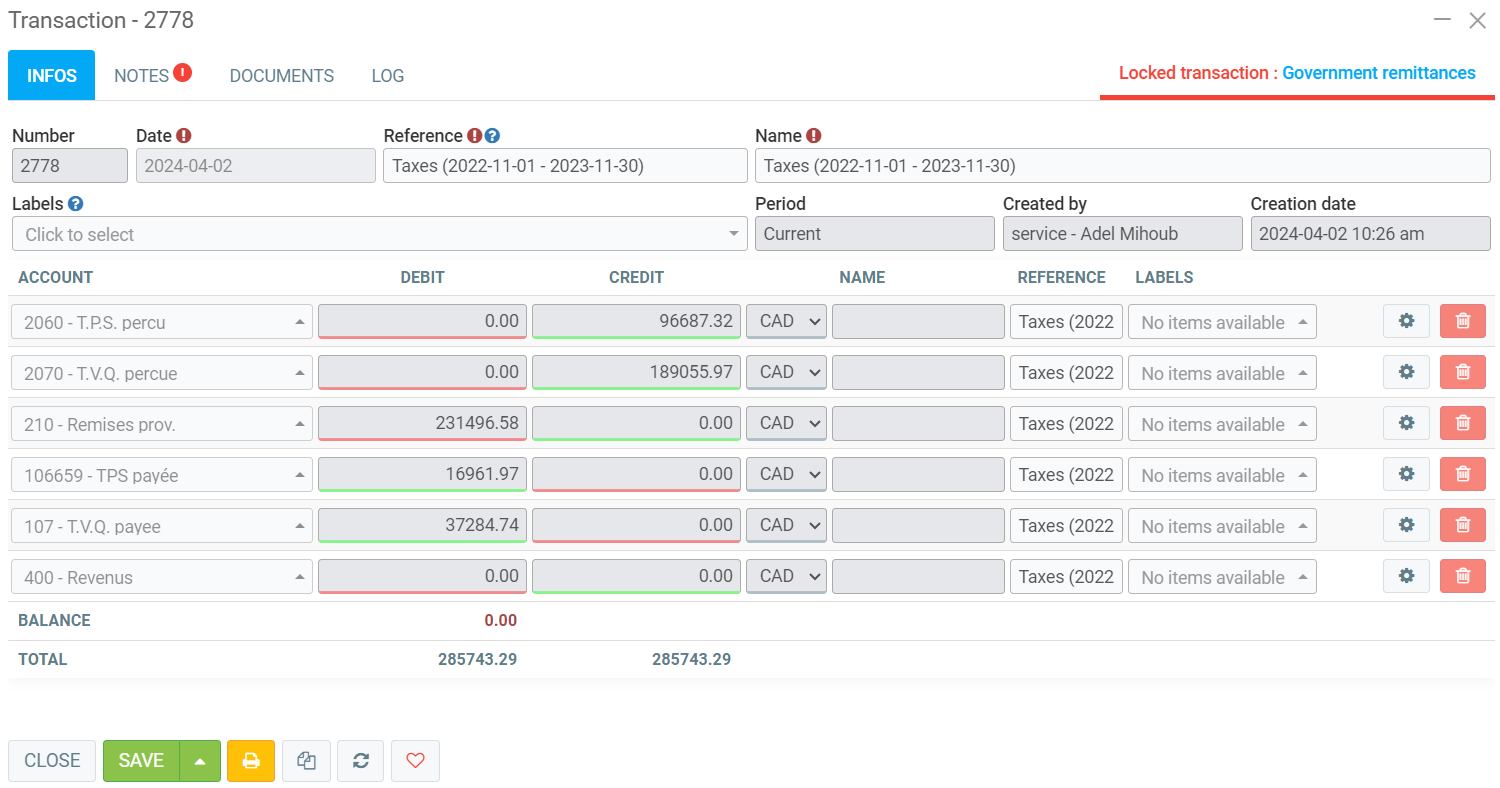Click the duplicate transaction copy icon
Image resolution: width=1500 pixels, height=788 pixels.
tap(307, 761)
